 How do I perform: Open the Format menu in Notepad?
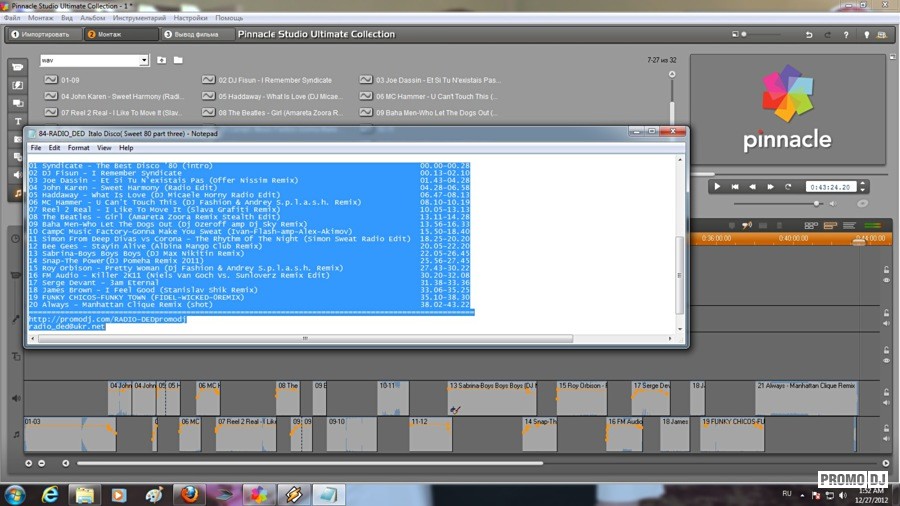(x=78, y=147)
